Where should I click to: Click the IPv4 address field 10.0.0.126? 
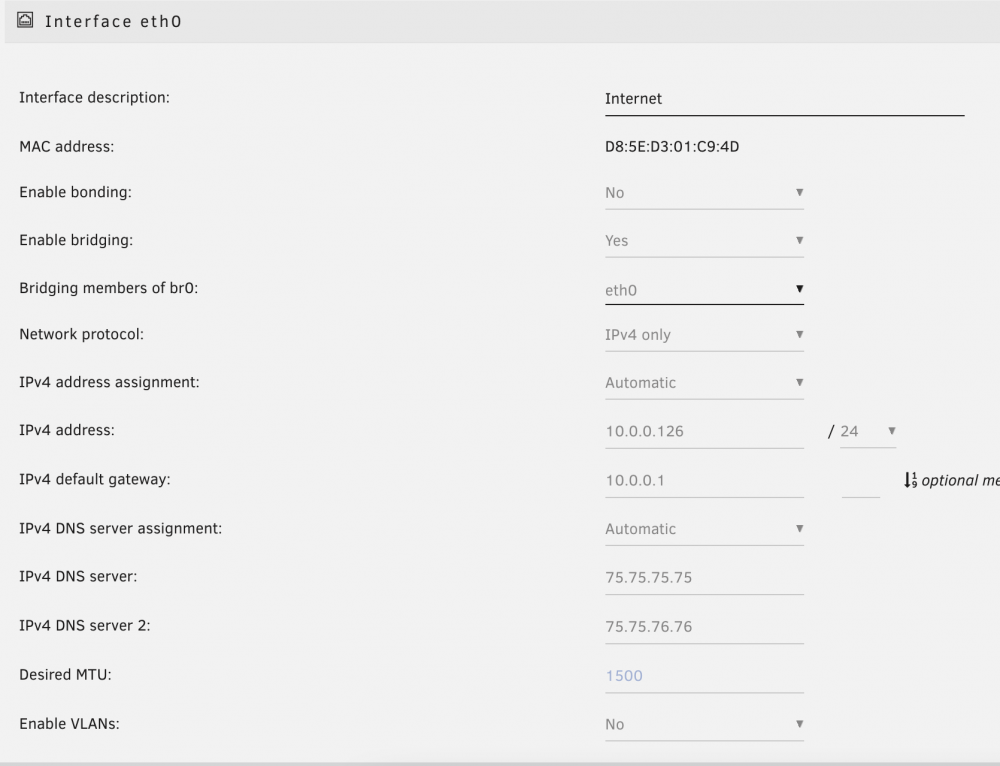pyautogui.click(x=704, y=432)
